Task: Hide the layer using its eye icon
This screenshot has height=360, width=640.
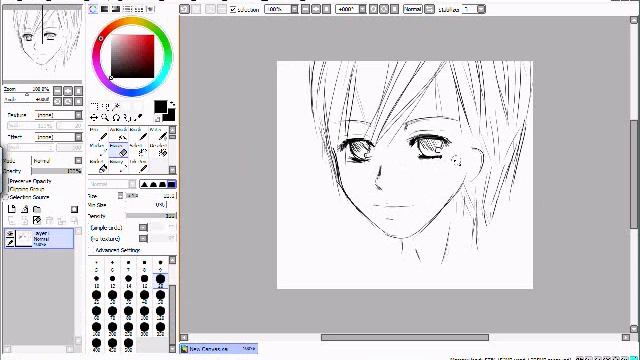Action: click(10, 234)
